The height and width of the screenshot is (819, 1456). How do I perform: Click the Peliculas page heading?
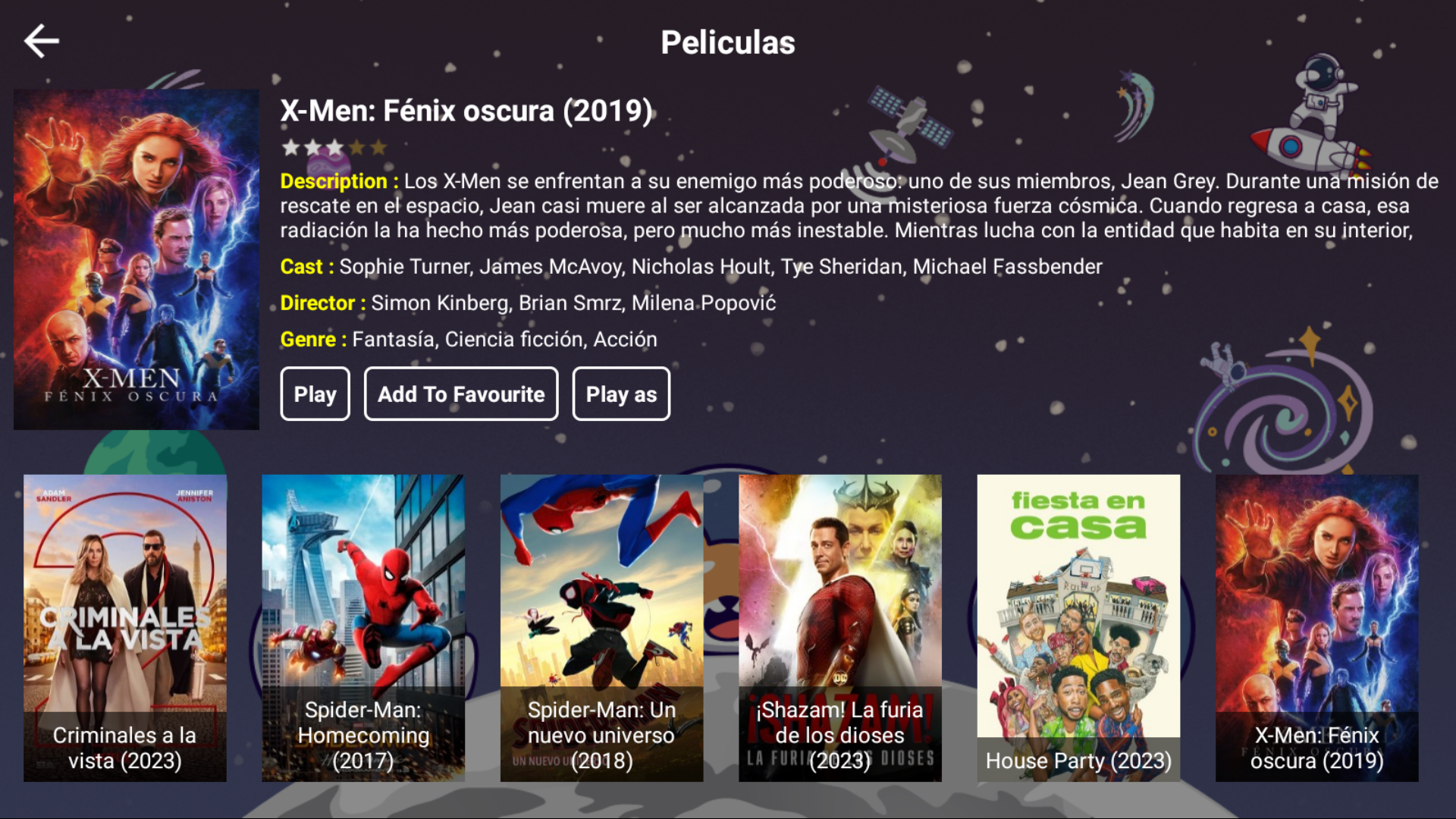click(x=728, y=42)
